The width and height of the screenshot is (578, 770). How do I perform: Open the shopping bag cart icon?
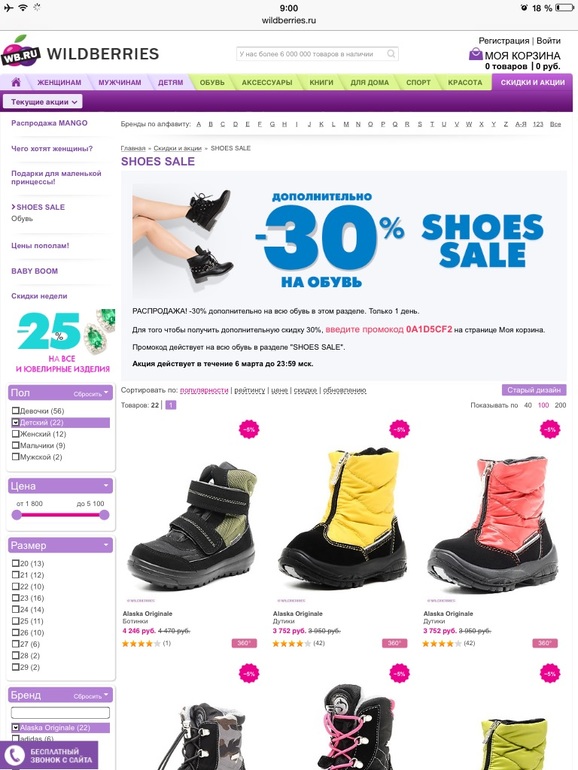(475, 53)
